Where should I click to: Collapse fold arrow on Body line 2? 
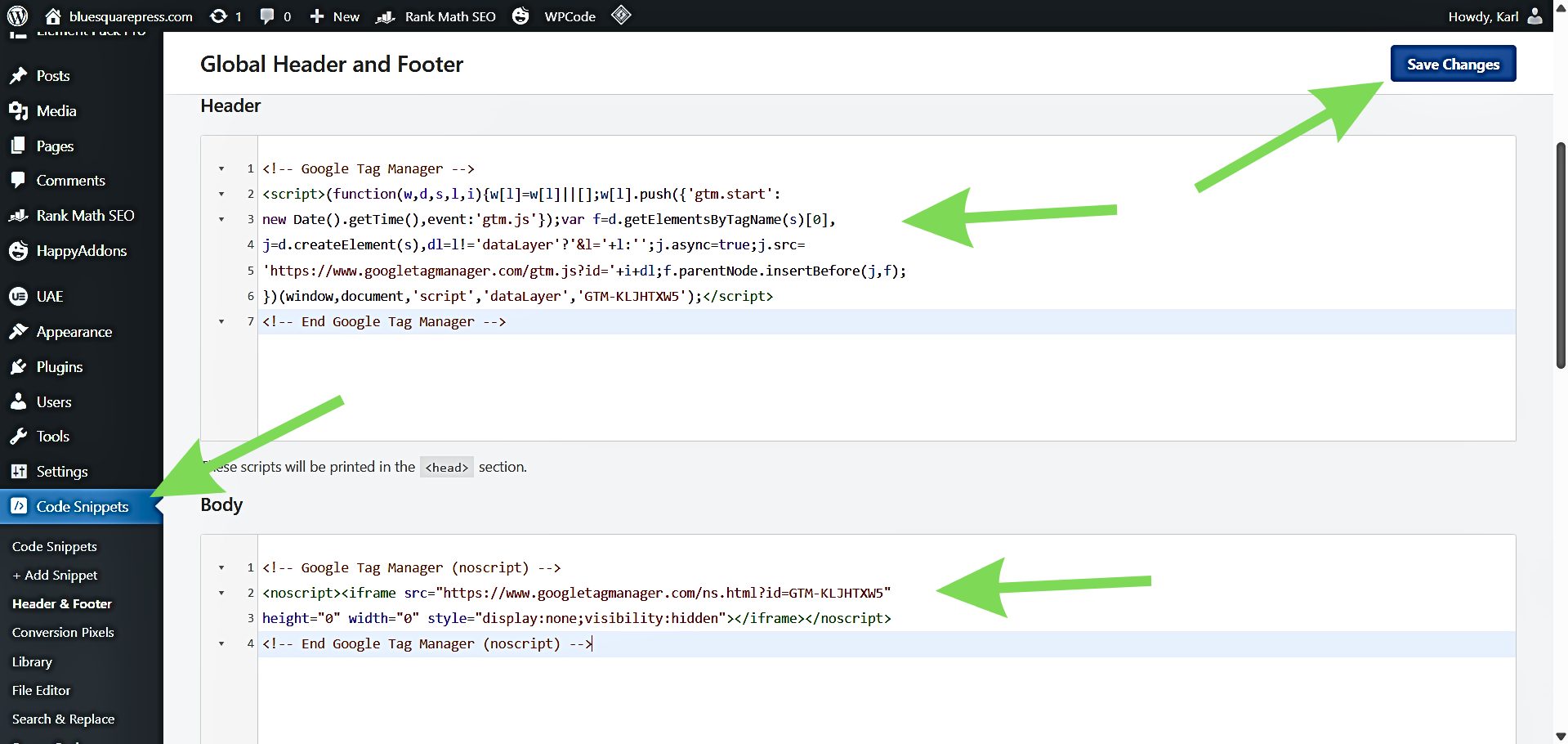[x=221, y=594]
